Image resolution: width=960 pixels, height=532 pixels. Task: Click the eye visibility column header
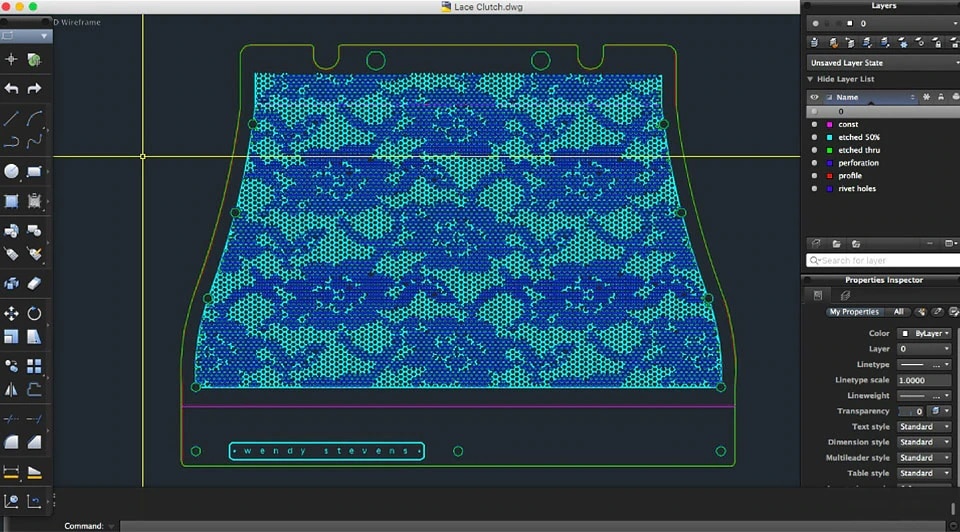coord(814,97)
